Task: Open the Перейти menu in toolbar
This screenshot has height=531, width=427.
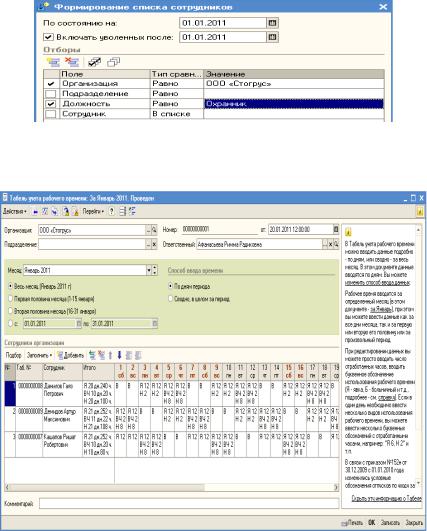Action: (93, 211)
